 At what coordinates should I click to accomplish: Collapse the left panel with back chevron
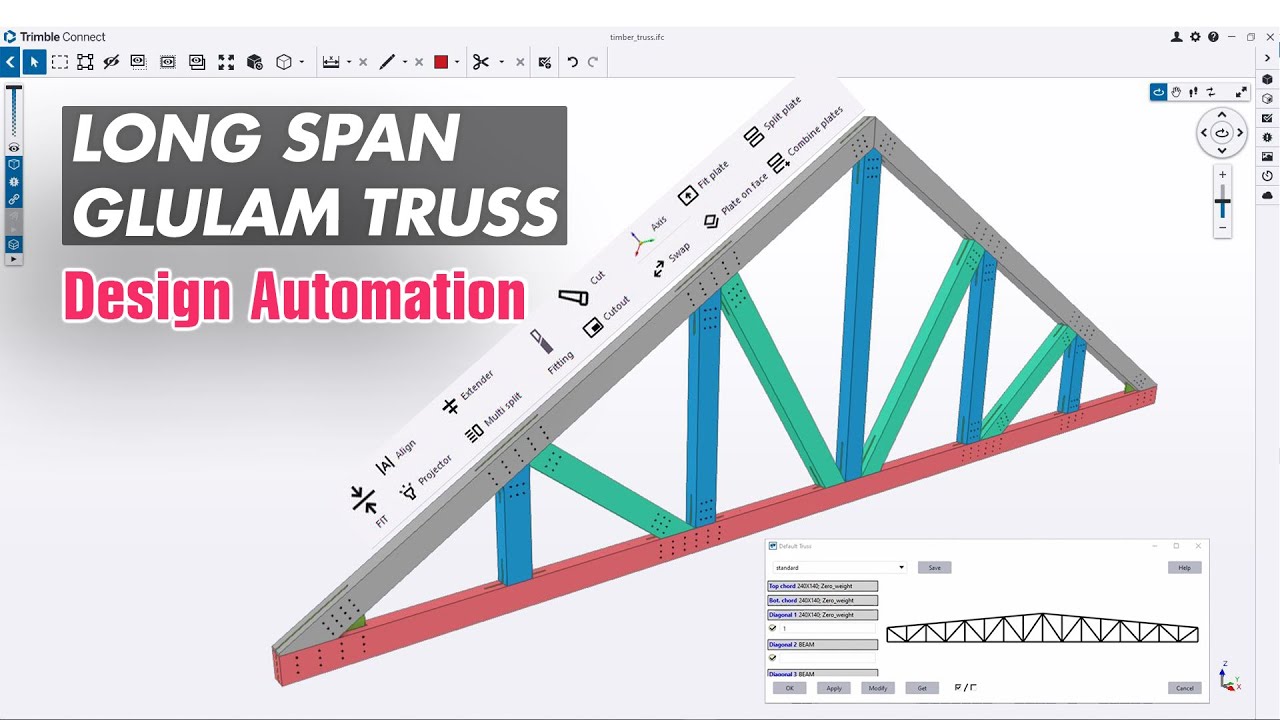[10, 62]
